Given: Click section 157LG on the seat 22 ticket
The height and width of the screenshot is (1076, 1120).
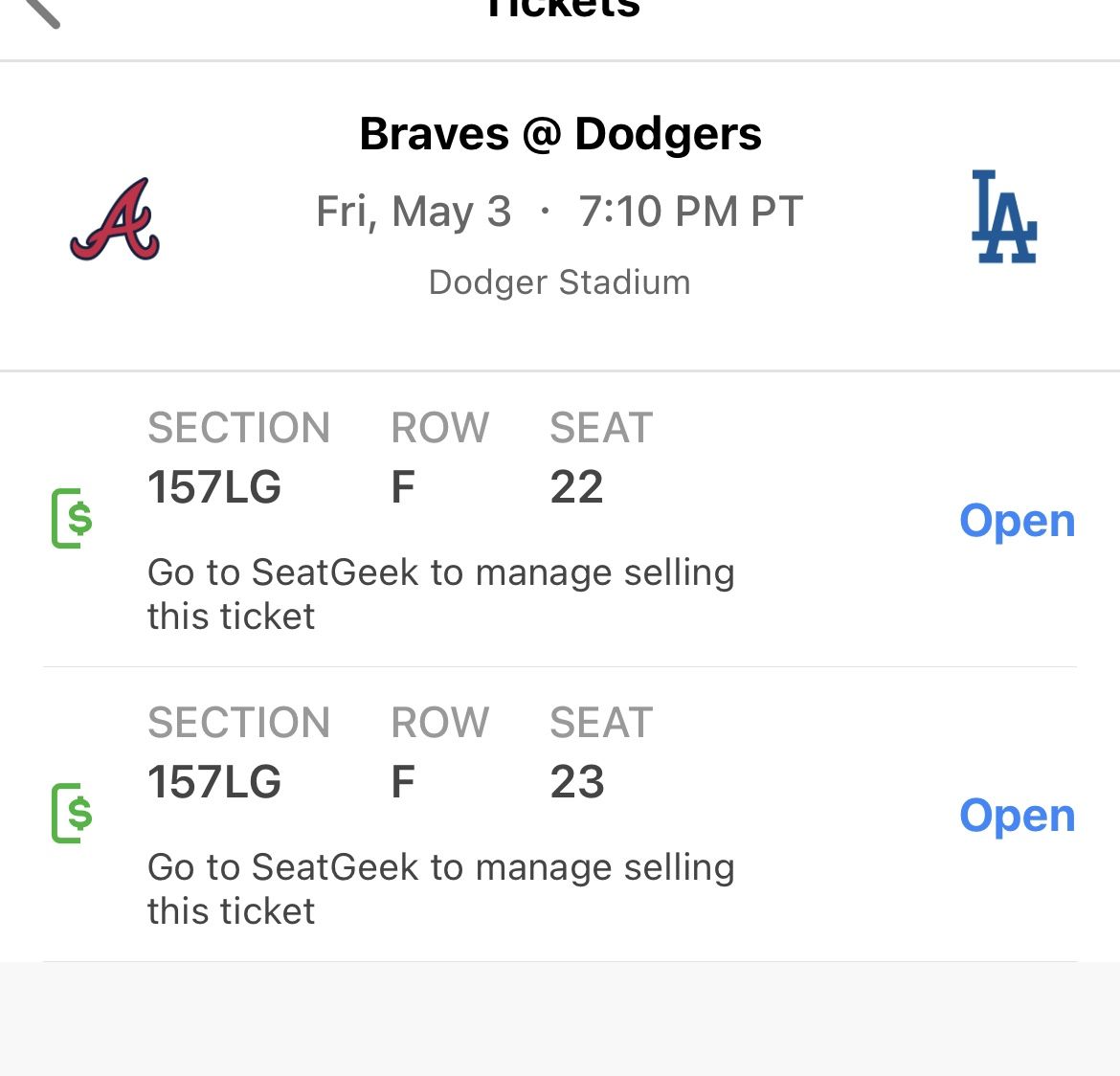Looking at the screenshot, I should (214, 487).
